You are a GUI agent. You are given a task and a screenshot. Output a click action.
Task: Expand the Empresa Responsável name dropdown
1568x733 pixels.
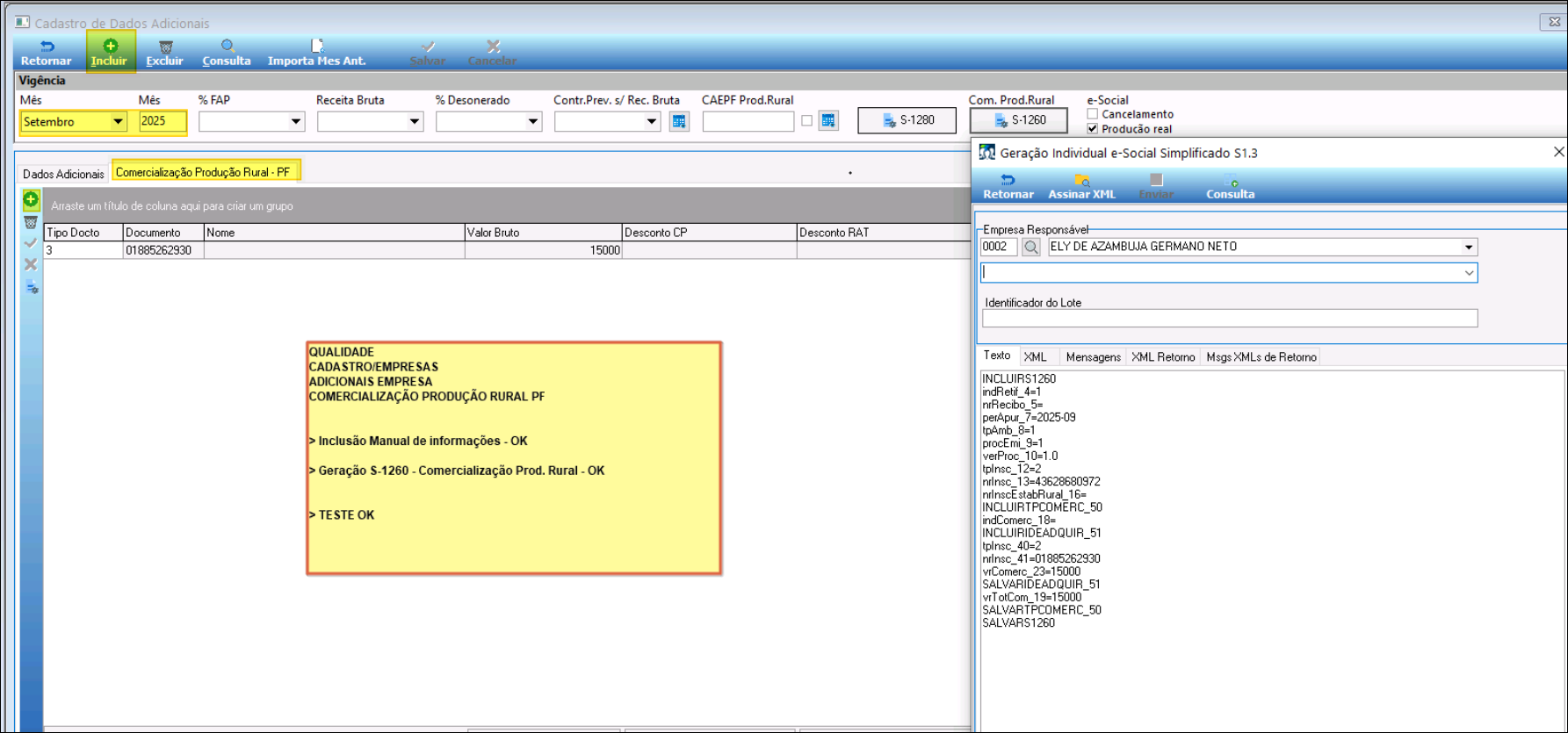click(x=1468, y=248)
